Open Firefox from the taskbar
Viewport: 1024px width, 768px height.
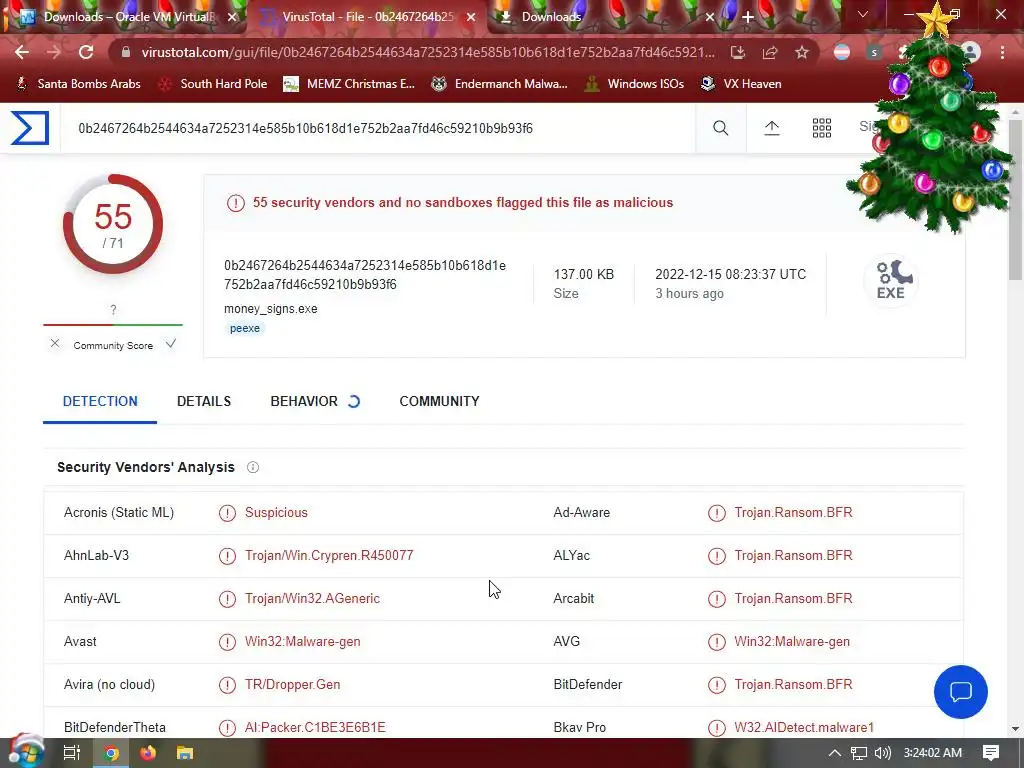(148, 753)
